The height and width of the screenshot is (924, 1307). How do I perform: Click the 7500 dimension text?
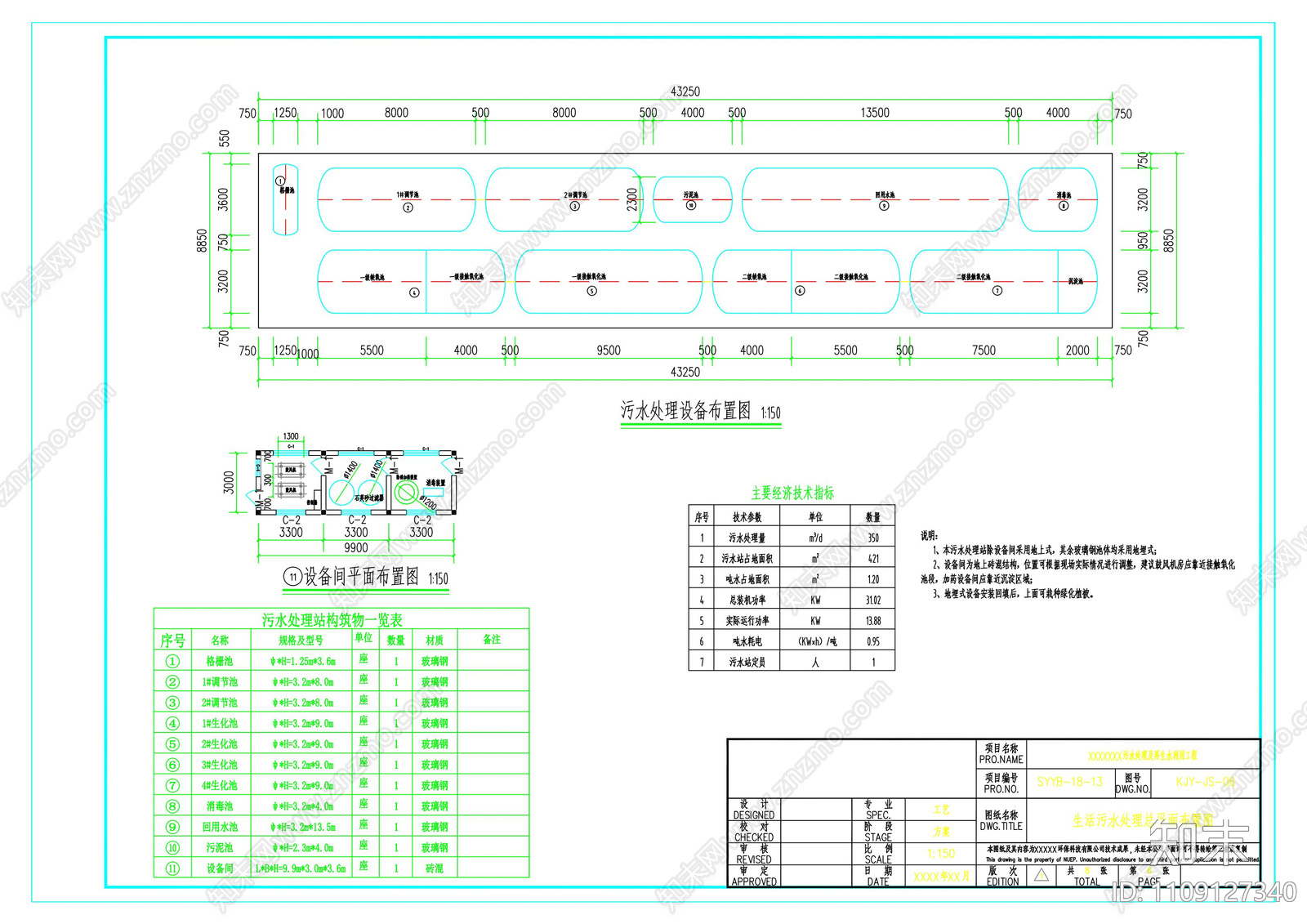[x=984, y=350]
